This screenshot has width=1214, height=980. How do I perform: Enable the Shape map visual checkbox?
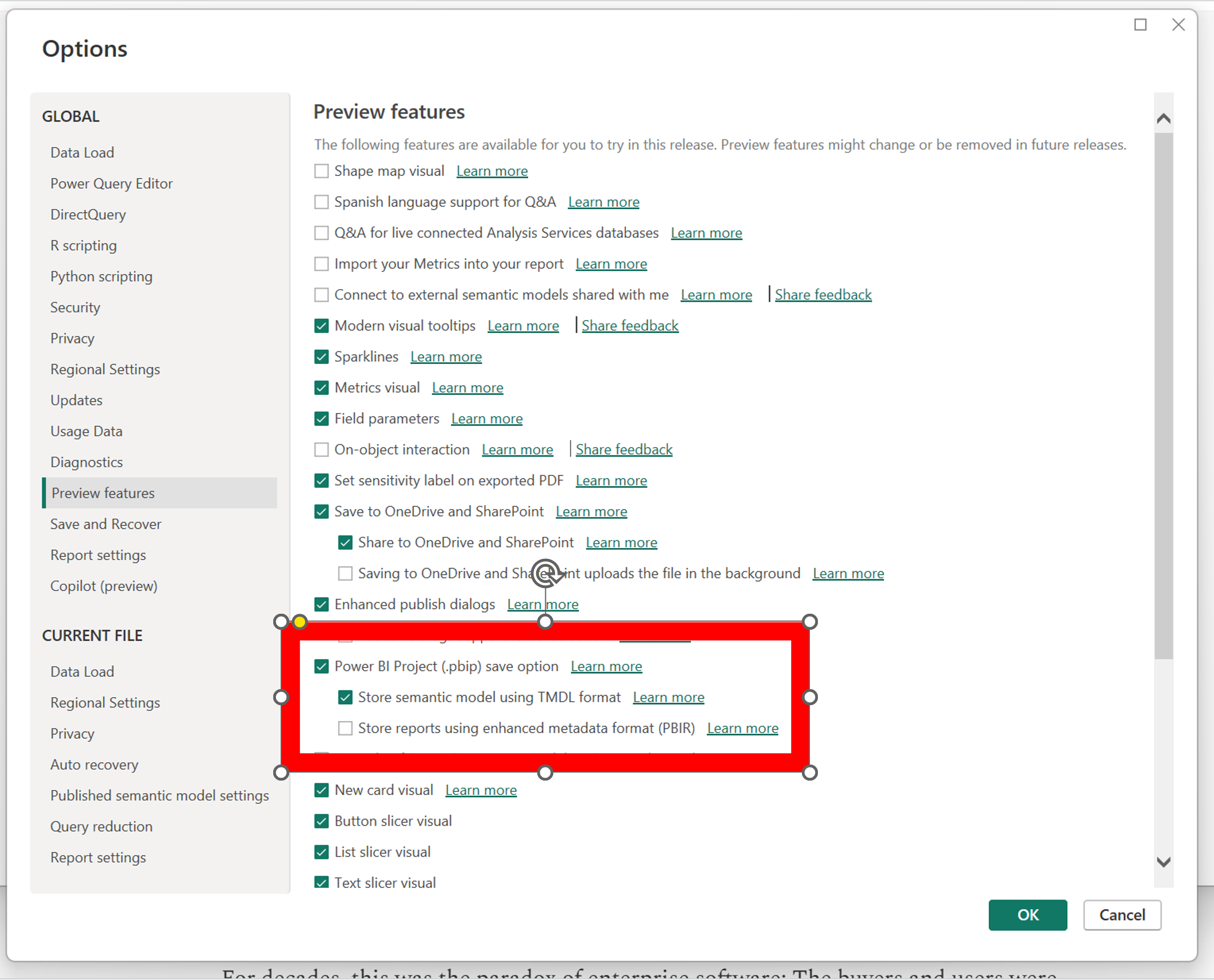(x=321, y=171)
